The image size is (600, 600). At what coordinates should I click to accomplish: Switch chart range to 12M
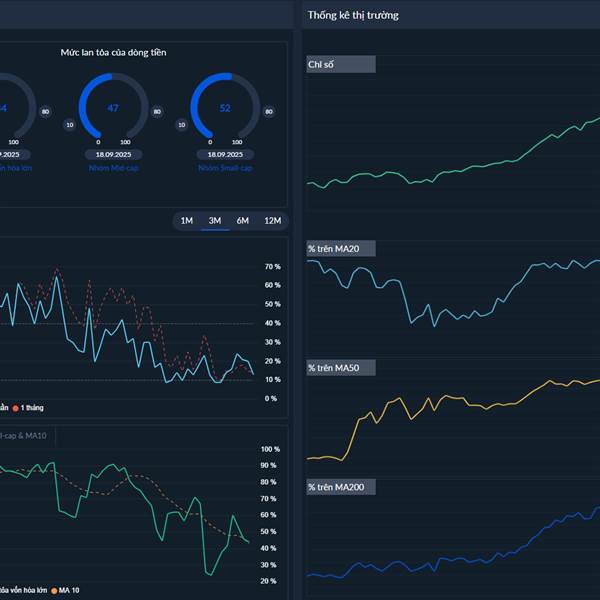(x=272, y=221)
